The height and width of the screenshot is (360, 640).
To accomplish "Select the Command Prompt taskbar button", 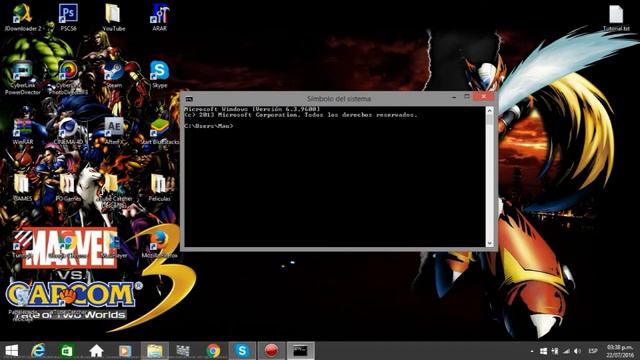I will (x=300, y=351).
